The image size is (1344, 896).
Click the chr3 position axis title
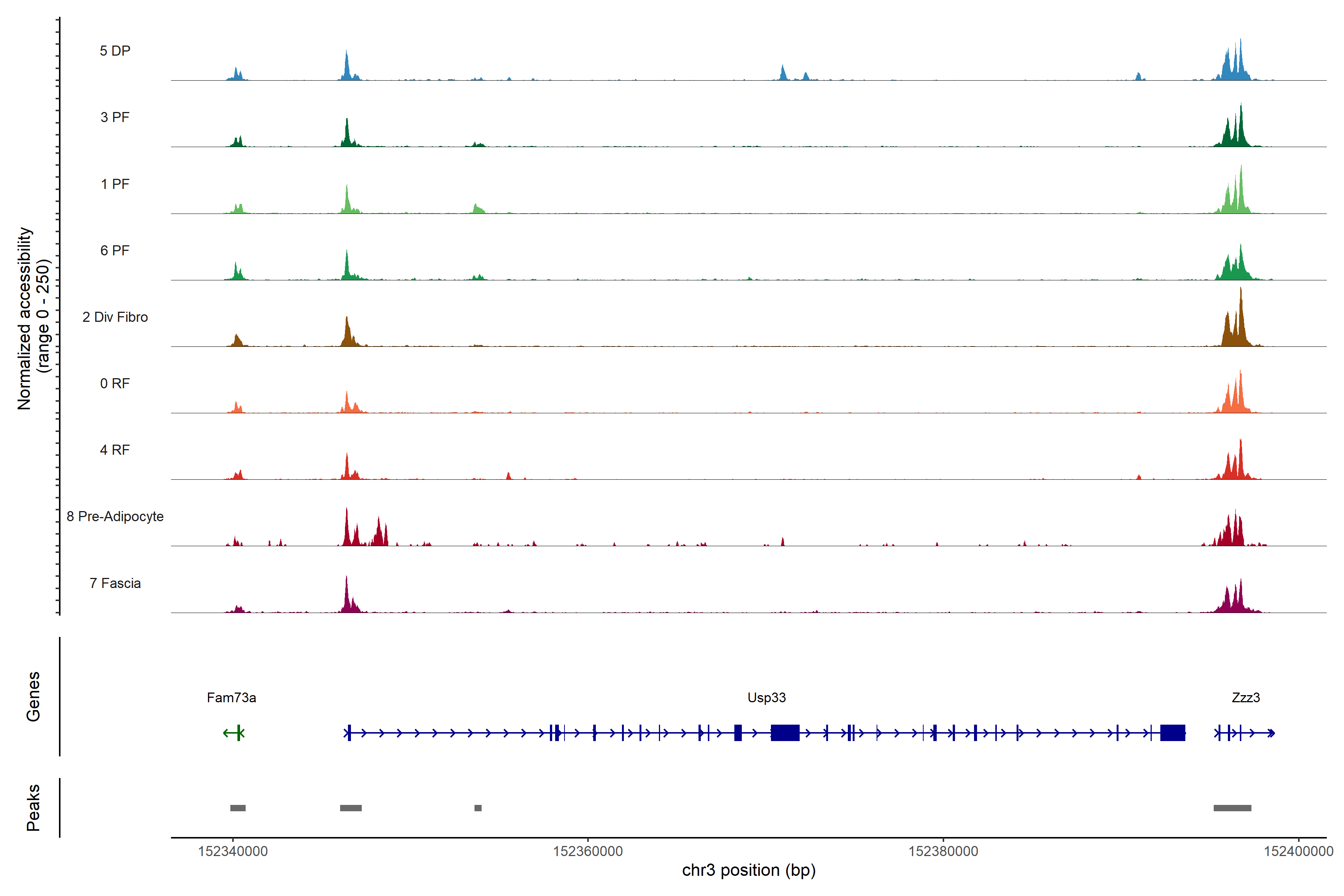pos(749,870)
